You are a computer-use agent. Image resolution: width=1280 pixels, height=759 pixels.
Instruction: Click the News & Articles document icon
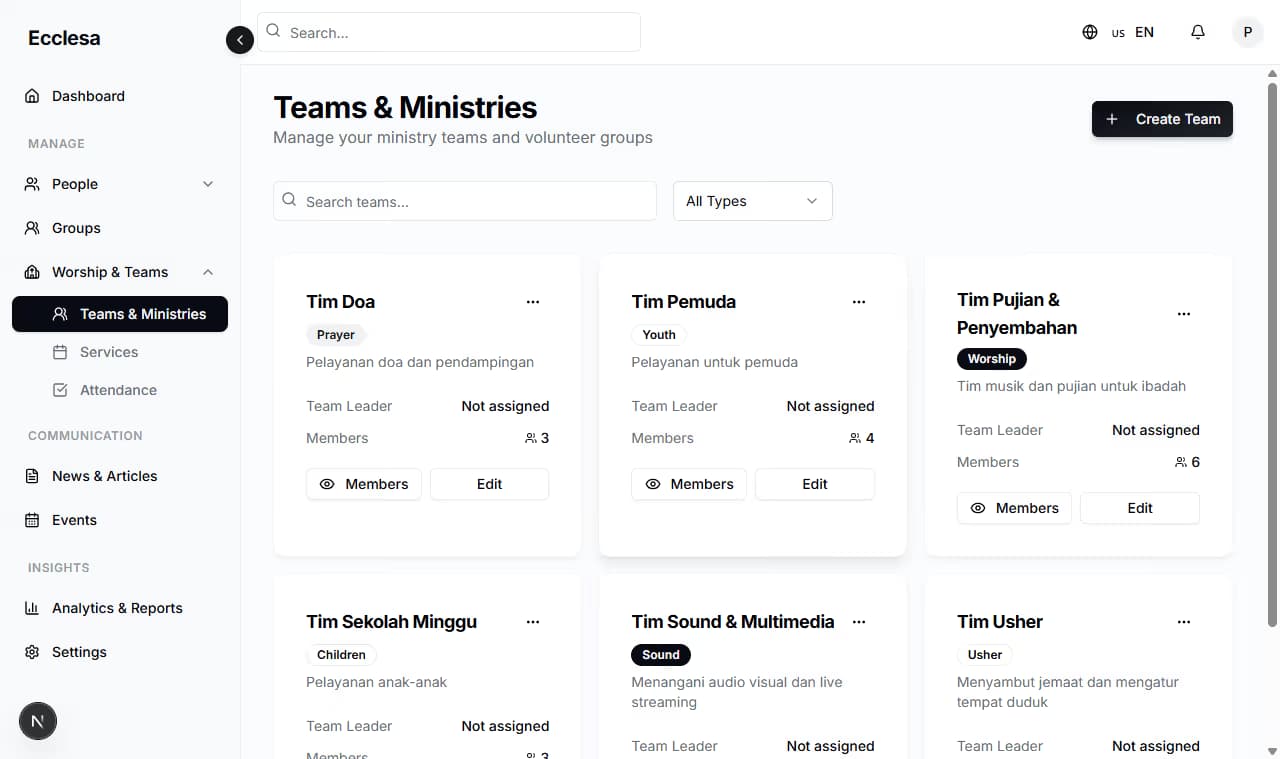[x=32, y=476]
